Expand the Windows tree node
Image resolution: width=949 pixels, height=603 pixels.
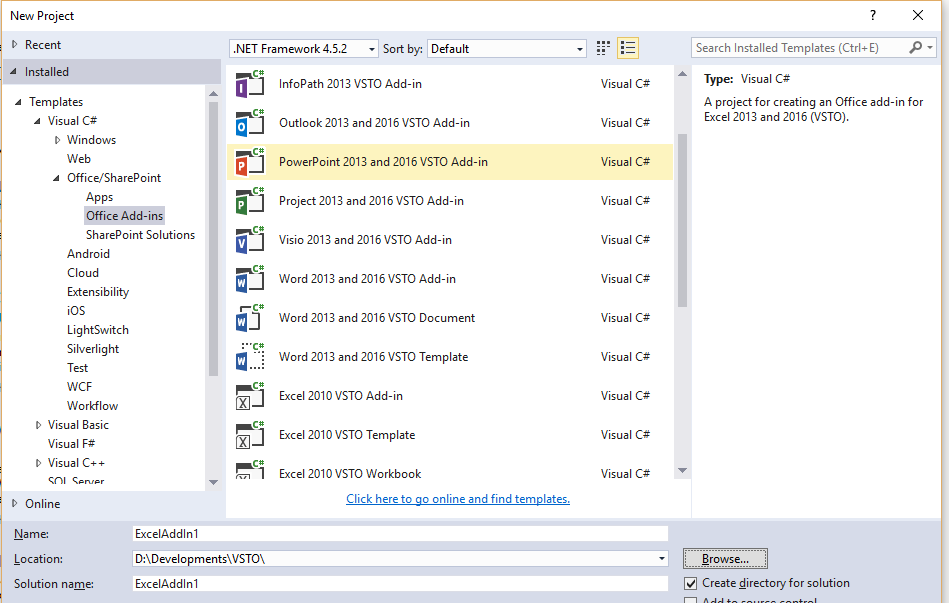[x=57, y=140]
